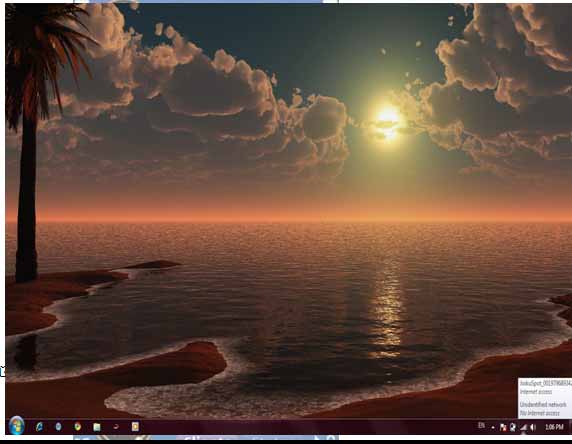The height and width of the screenshot is (444, 572).
Task: Open the EN language bar selector
Action: click(x=482, y=425)
